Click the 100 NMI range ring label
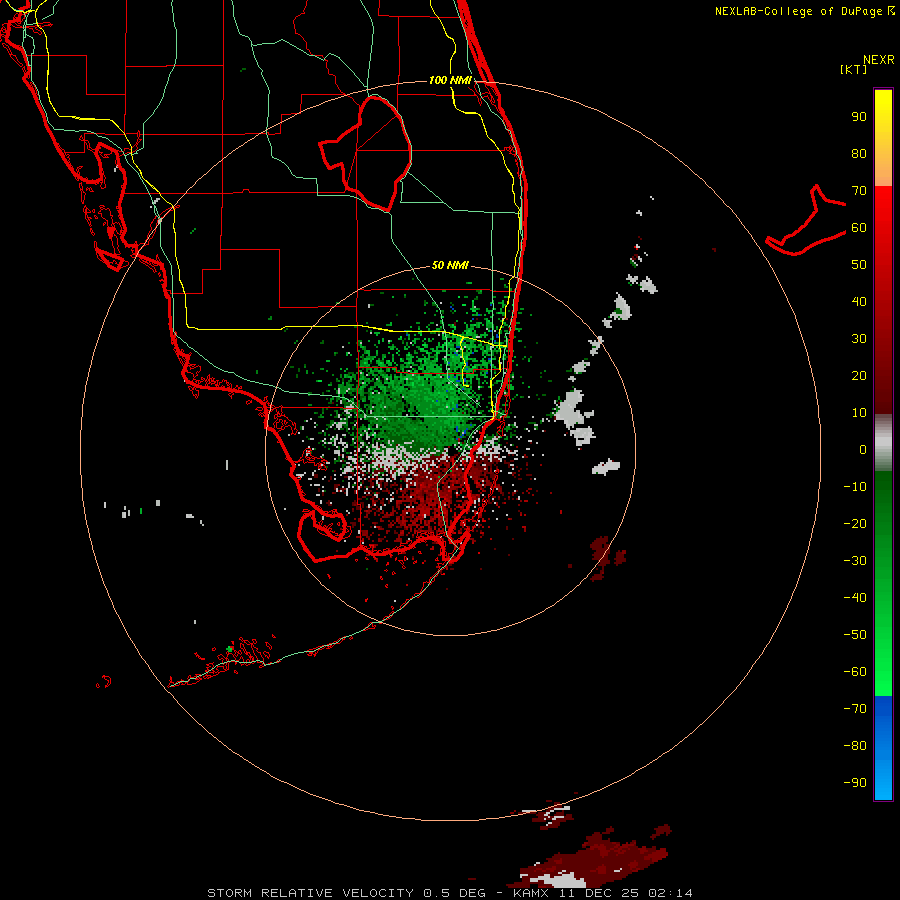Image resolution: width=900 pixels, height=900 pixels. [450, 80]
